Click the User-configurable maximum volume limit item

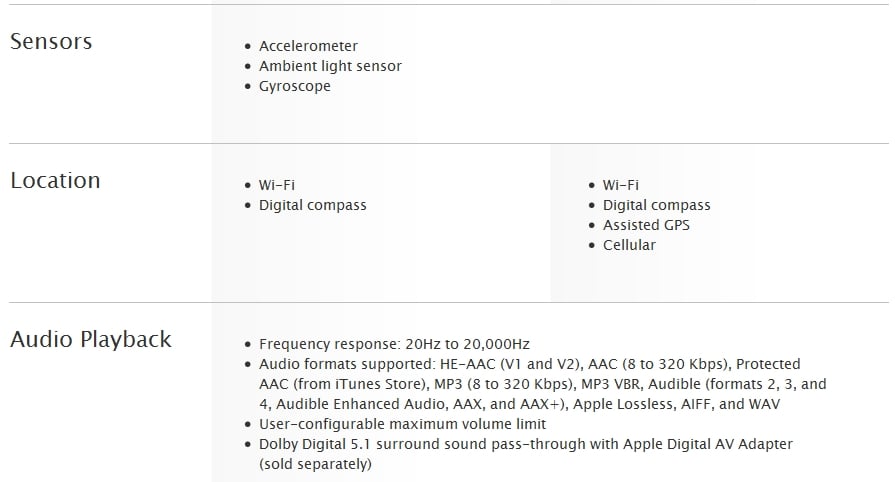point(402,424)
